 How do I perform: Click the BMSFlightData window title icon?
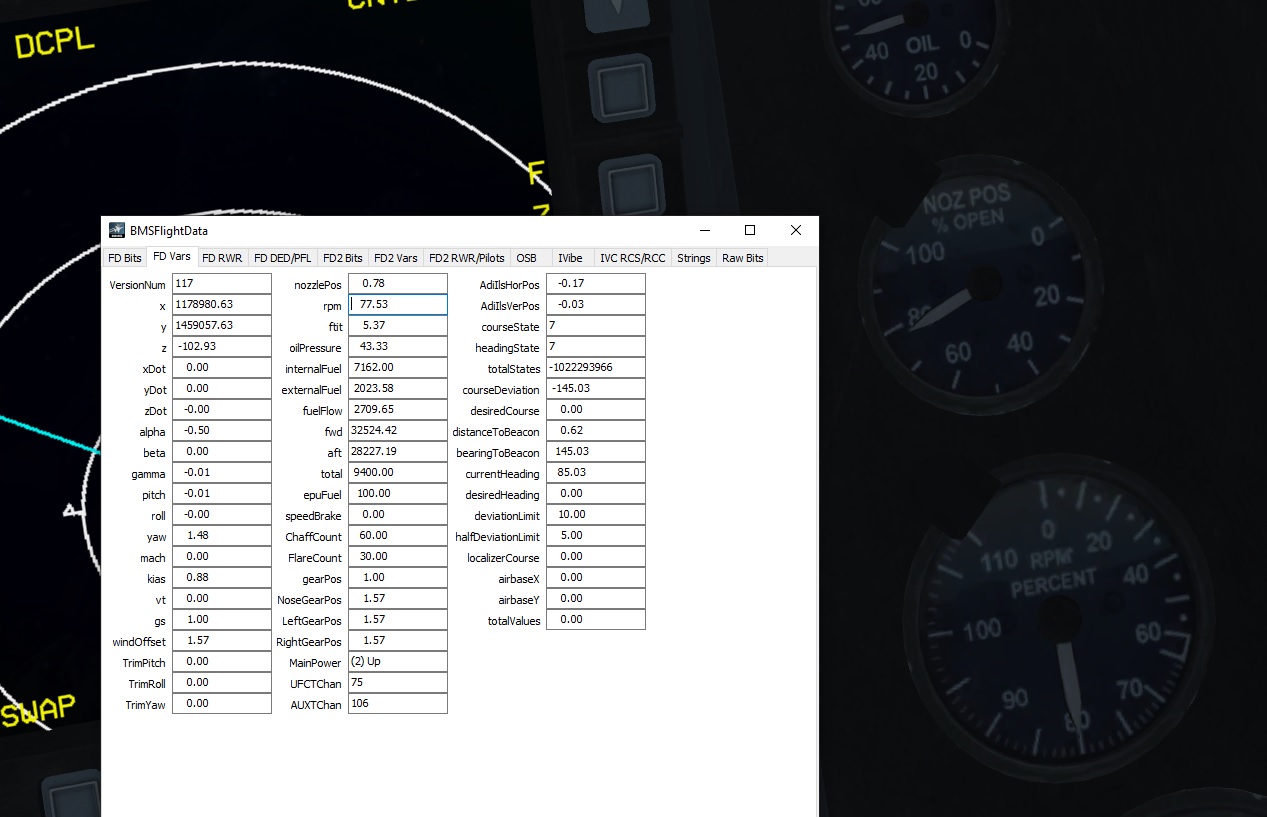point(117,230)
